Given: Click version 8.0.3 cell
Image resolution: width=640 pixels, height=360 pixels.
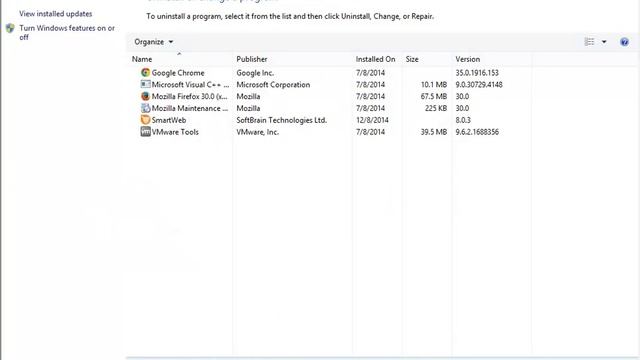Looking at the screenshot, I should (463, 120).
